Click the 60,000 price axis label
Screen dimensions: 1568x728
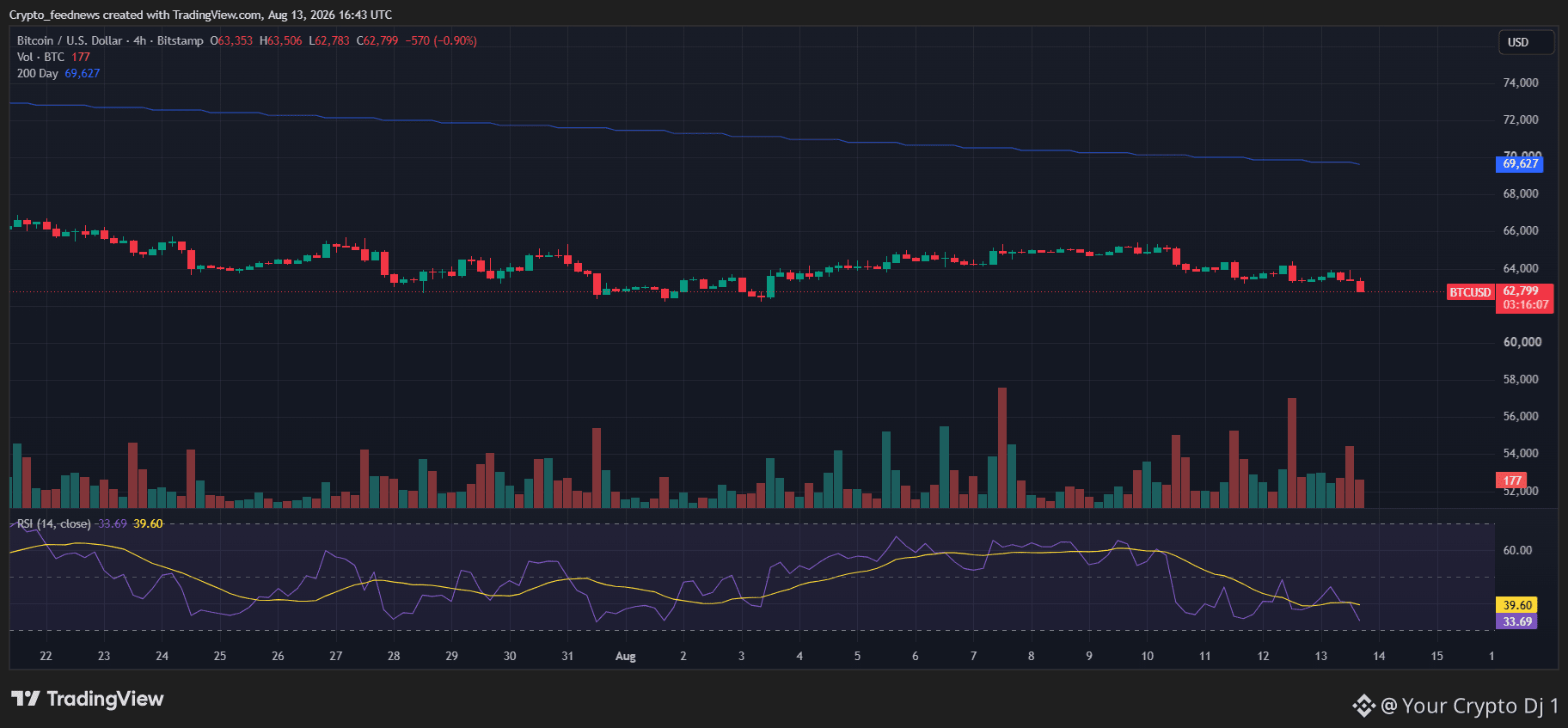pos(1522,342)
